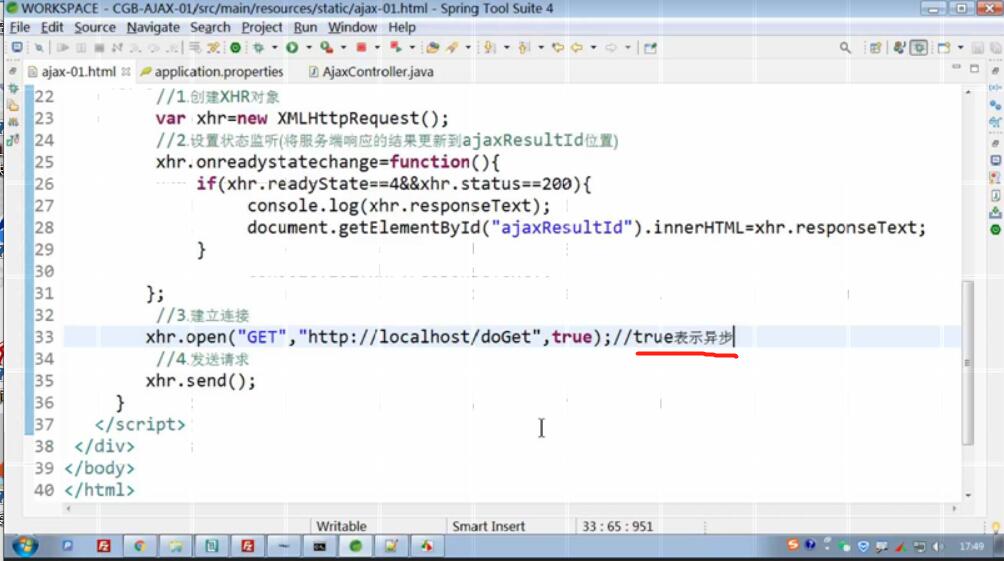
Task: Open the Variables view from right trim
Action: (995, 87)
